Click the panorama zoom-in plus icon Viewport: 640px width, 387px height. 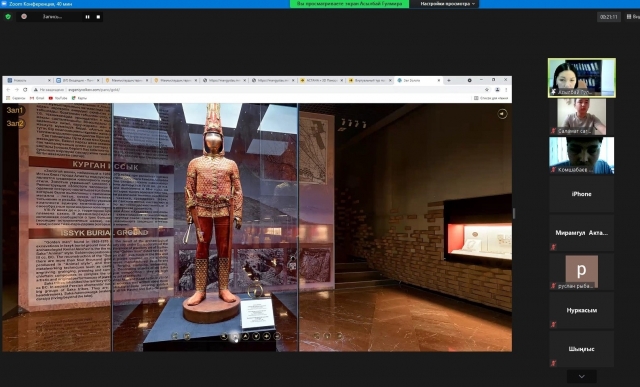(267, 336)
